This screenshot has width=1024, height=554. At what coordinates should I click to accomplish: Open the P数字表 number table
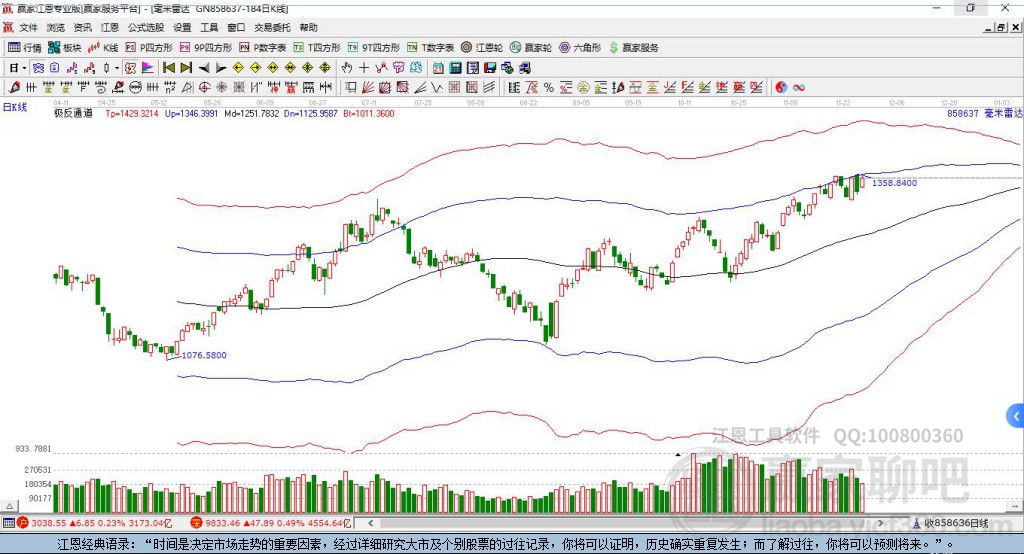(263, 48)
